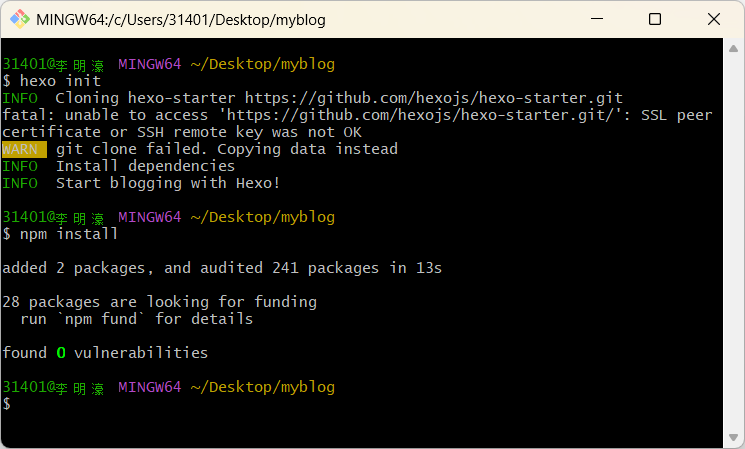Click 'added 2 packages' output line

[222, 268]
